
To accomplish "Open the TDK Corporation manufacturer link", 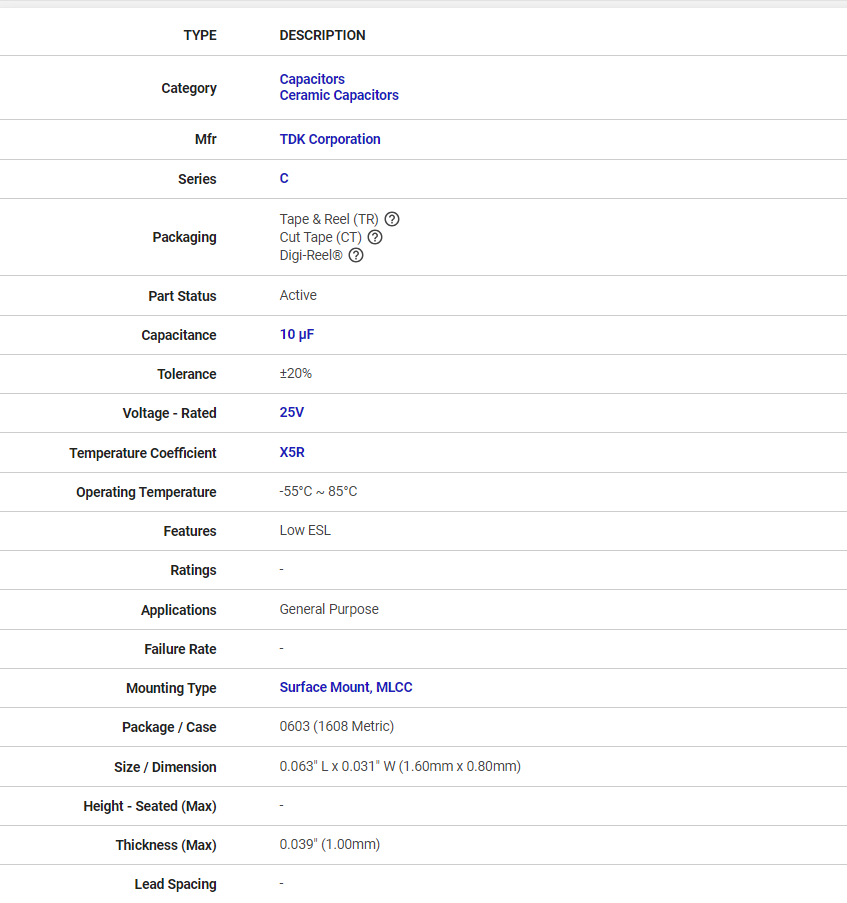I will 330,139.
